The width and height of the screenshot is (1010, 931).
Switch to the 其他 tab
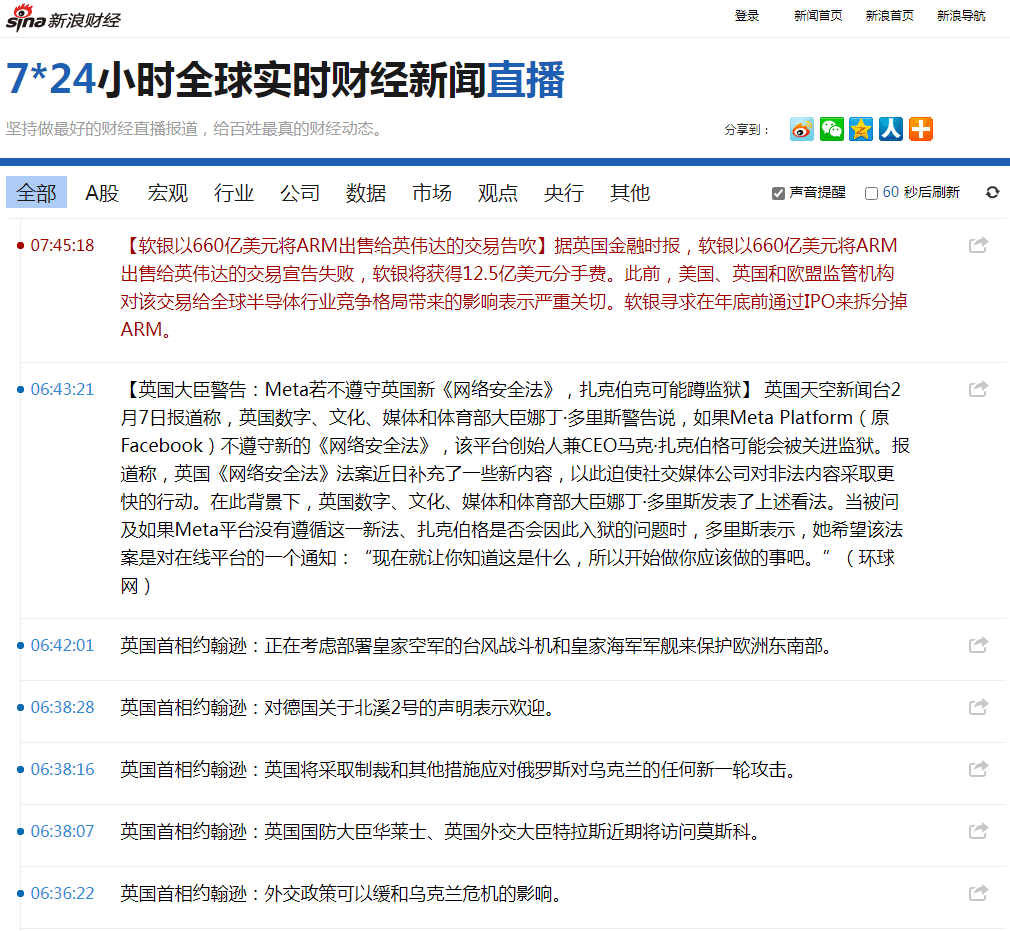(x=630, y=193)
